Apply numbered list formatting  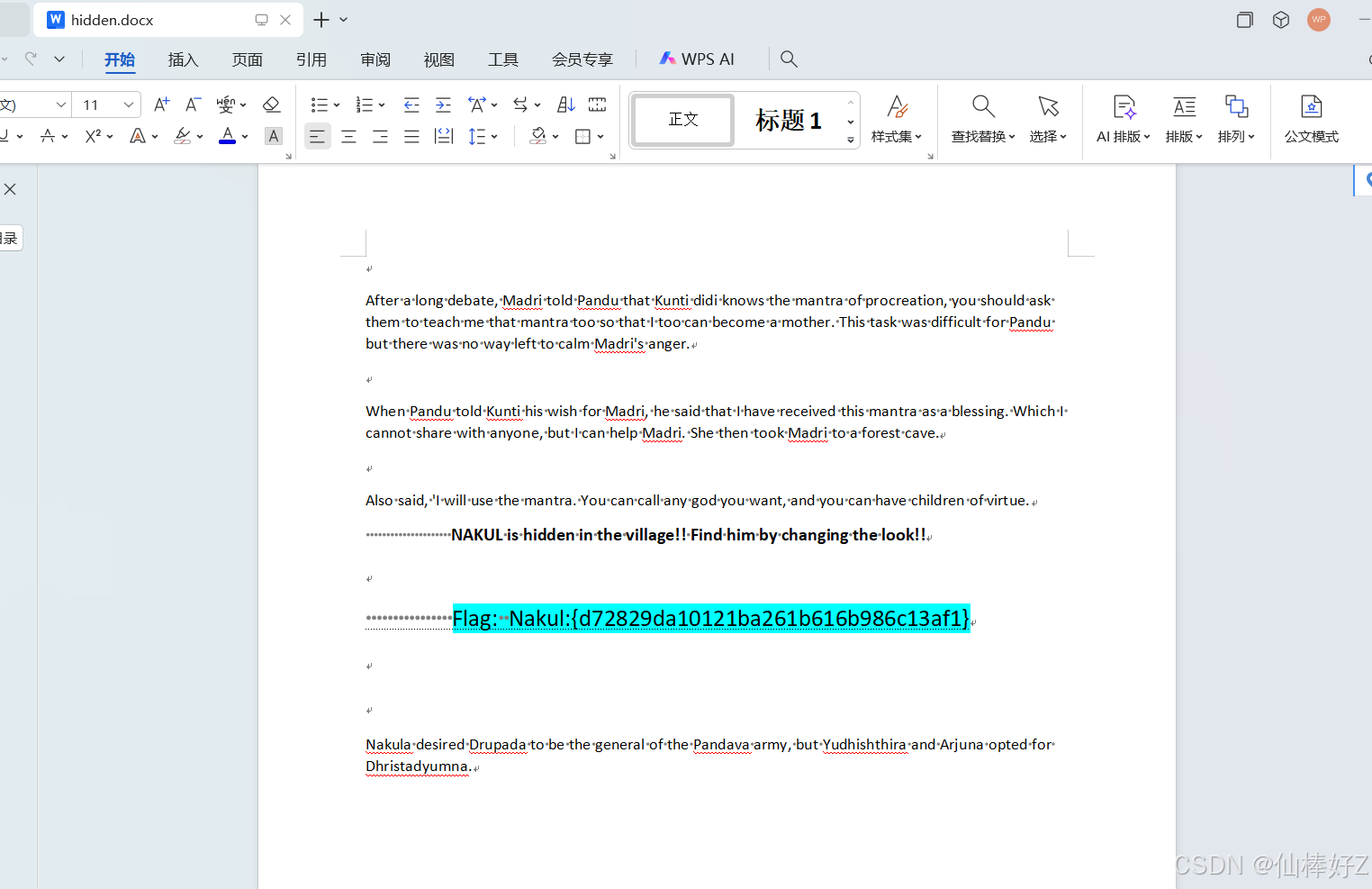pos(364,104)
